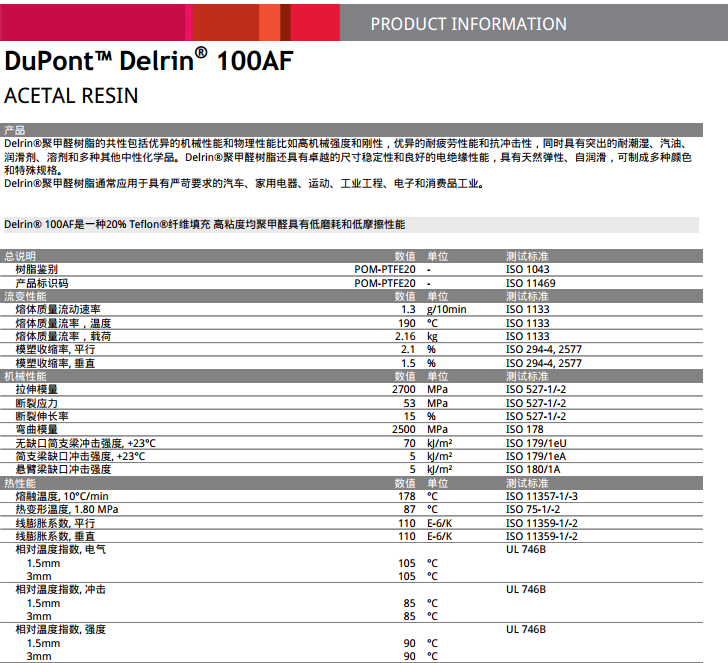Select the 断裂应力 row label
The width and height of the screenshot is (728, 663).
(x=36, y=403)
